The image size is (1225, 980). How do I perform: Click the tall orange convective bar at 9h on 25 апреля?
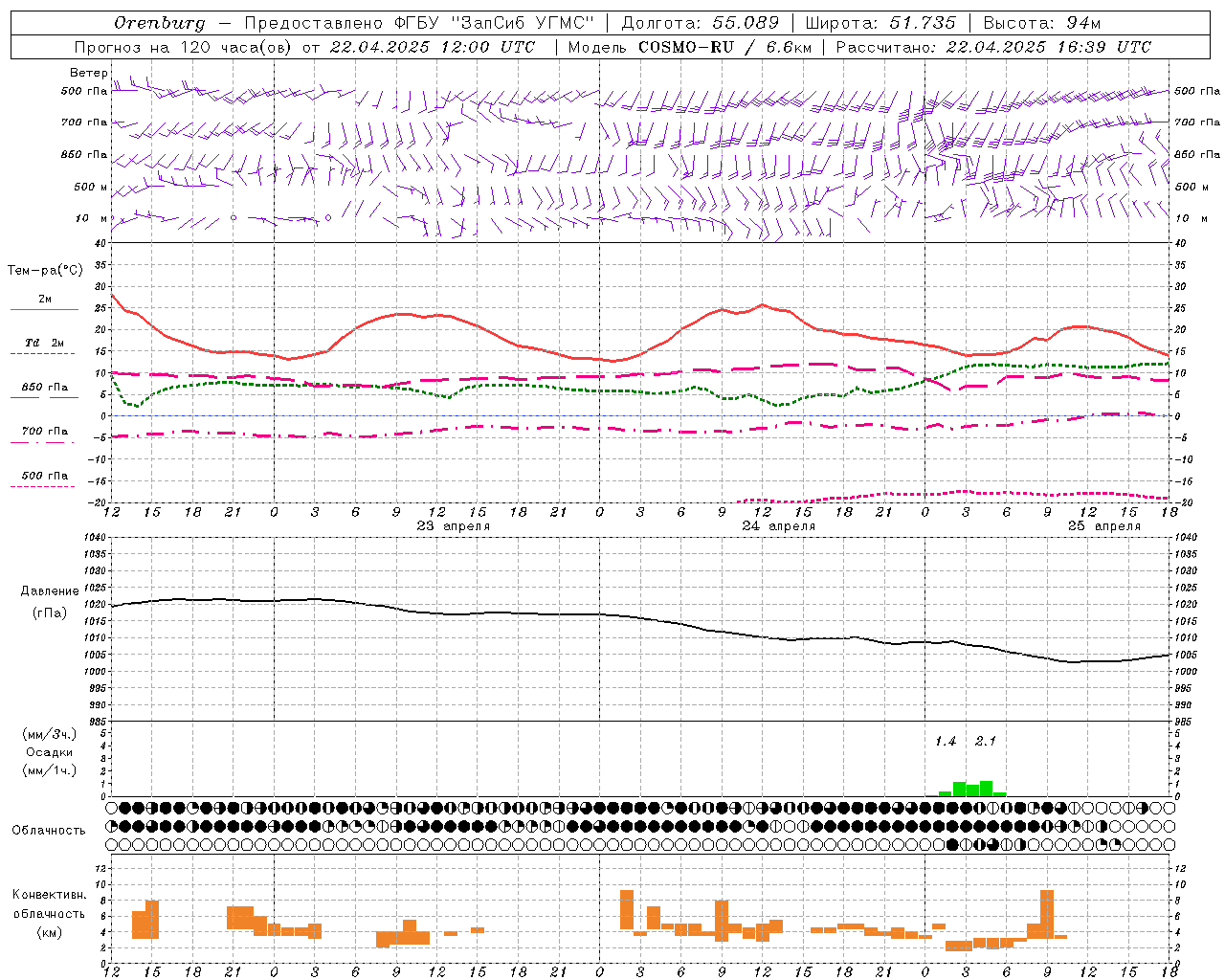point(1047,915)
